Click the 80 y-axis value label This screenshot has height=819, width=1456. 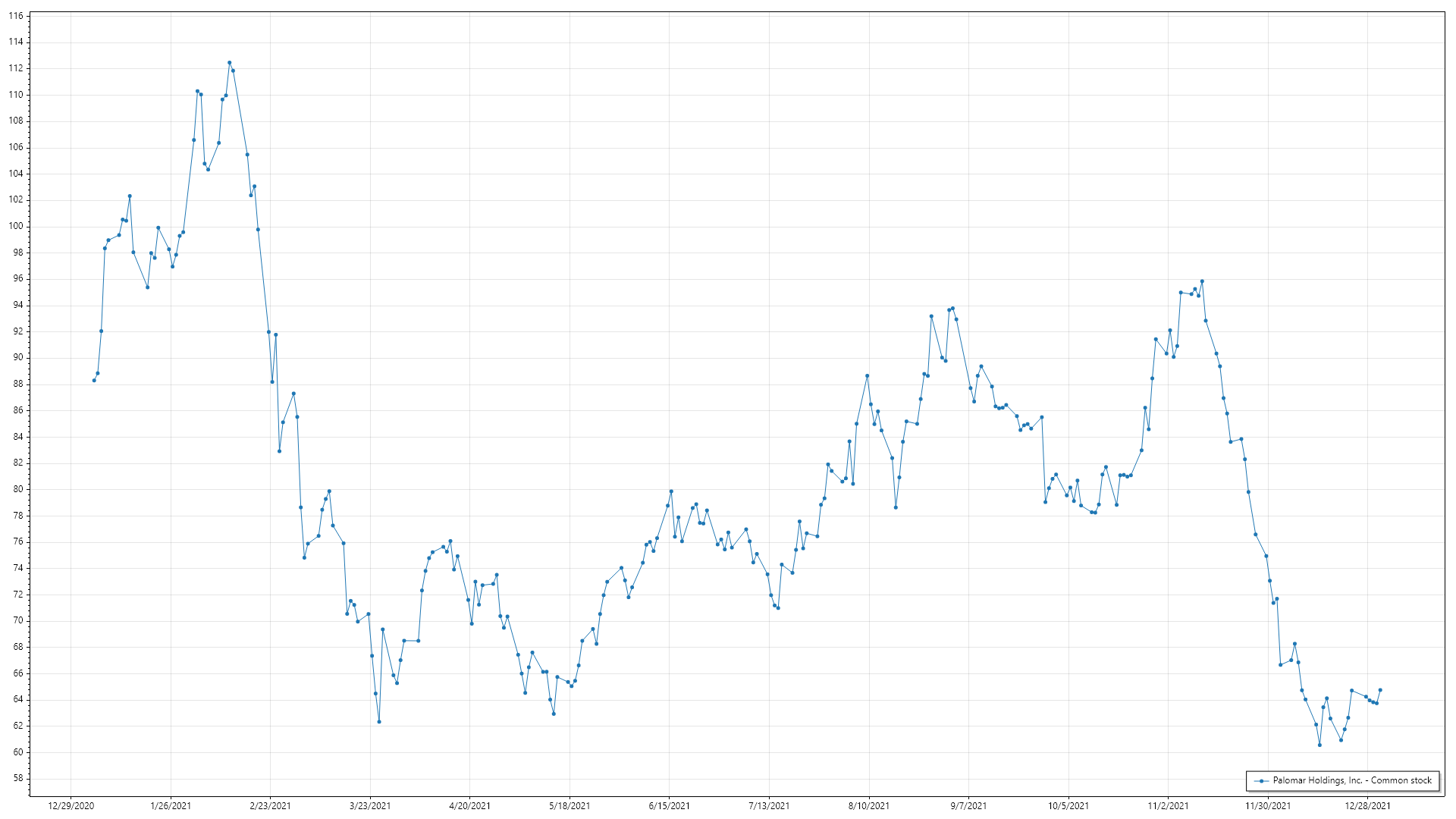tap(18, 489)
